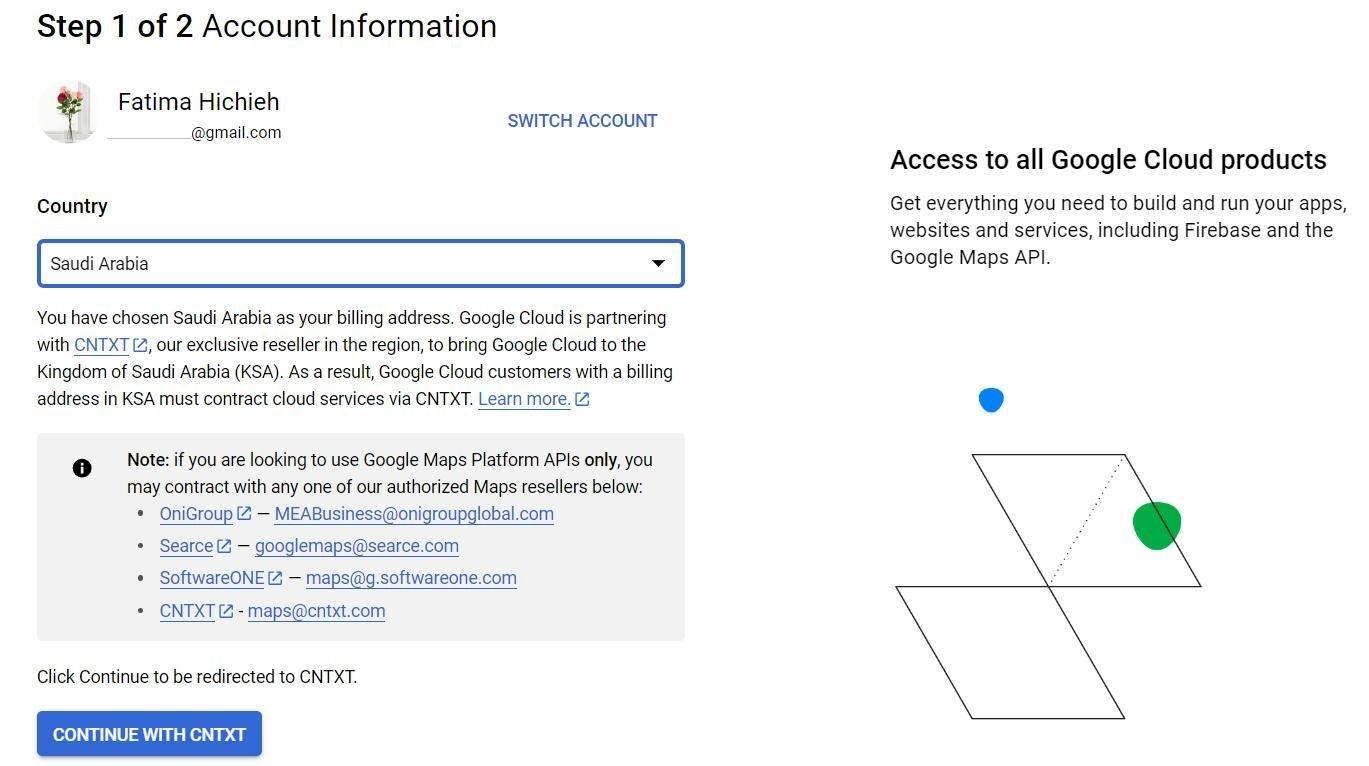Open the CNTXT reseller link in the billing paragraph
Viewport: 1369px width, 766px height.
[102, 345]
